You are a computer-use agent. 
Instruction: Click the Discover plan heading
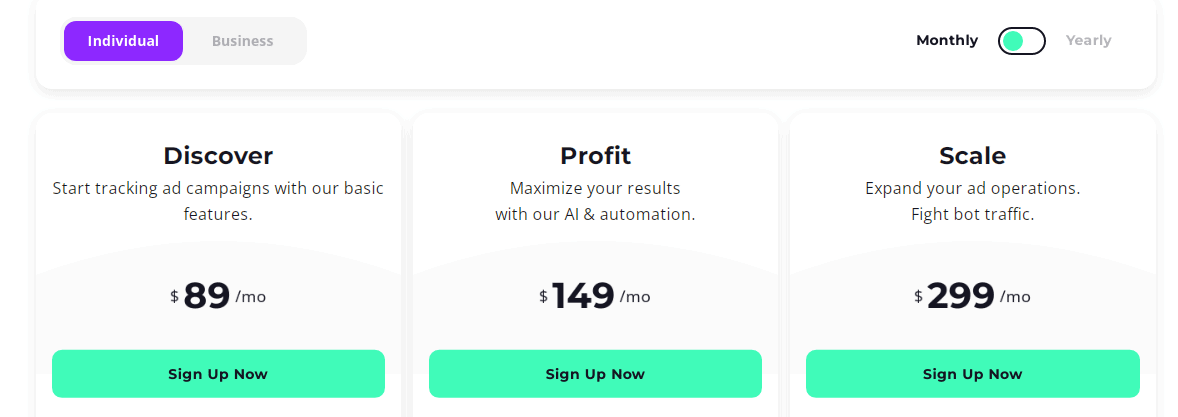click(x=218, y=156)
